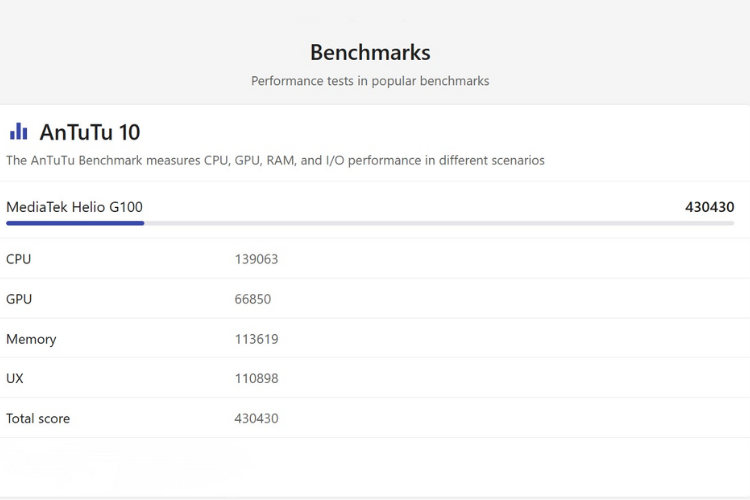Click the AnTuTu bar chart icon
The width and height of the screenshot is (750, 500).
(18, 131)
